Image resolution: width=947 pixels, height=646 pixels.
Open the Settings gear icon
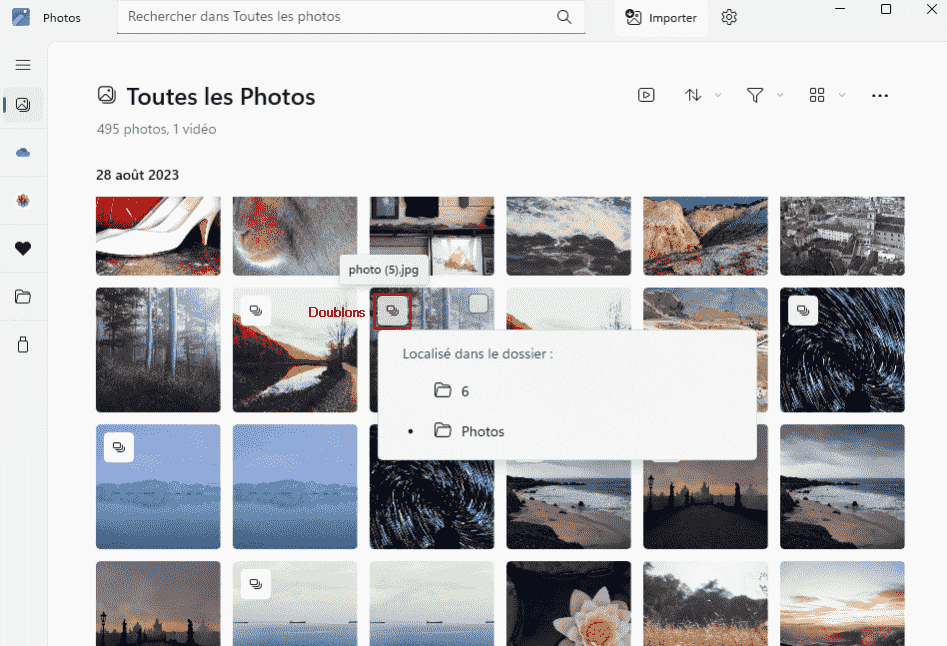[x=729, y=17]
